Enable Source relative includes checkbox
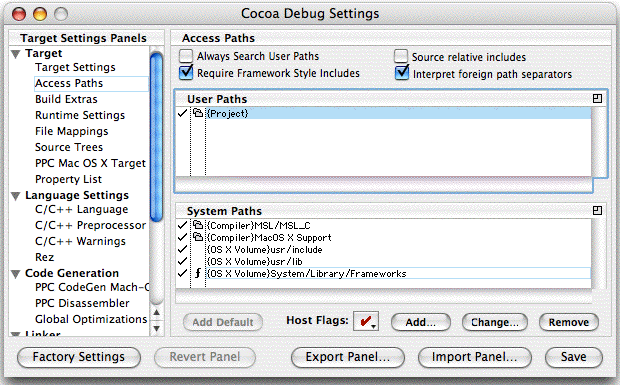Viewport: 620px width, 385px height. 401,56
